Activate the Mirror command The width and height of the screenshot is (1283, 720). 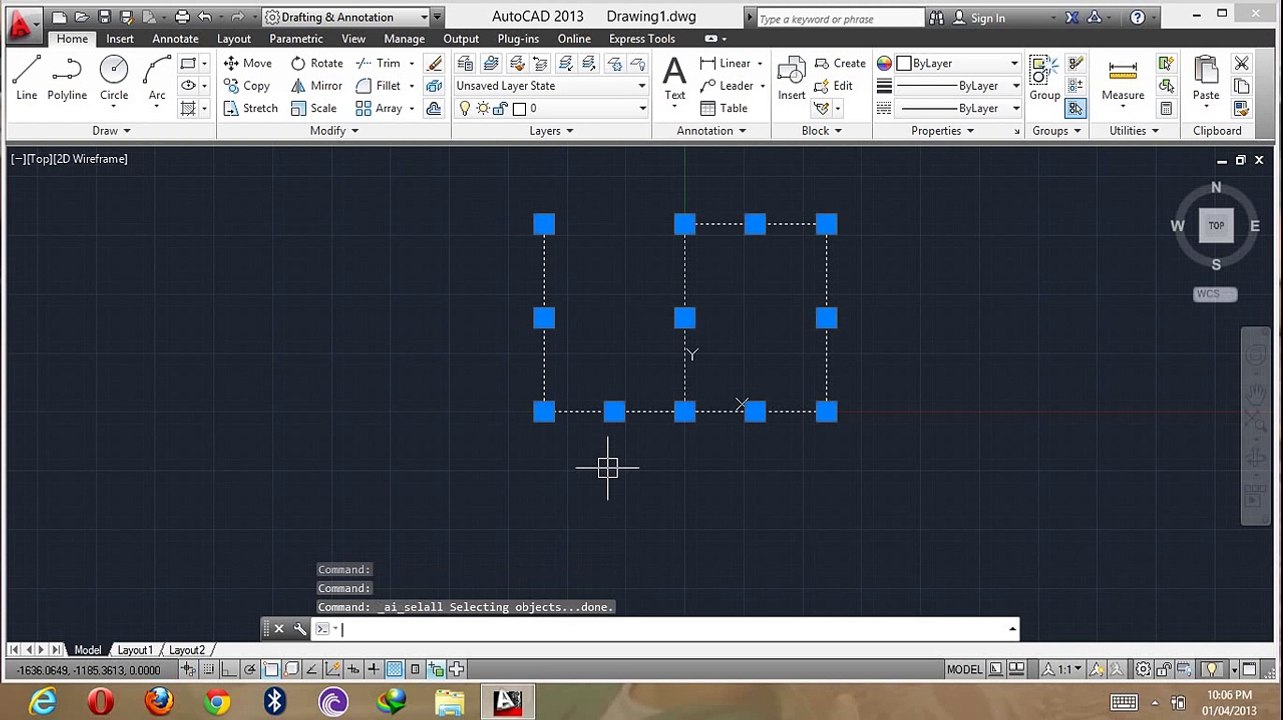pos(316,86)
